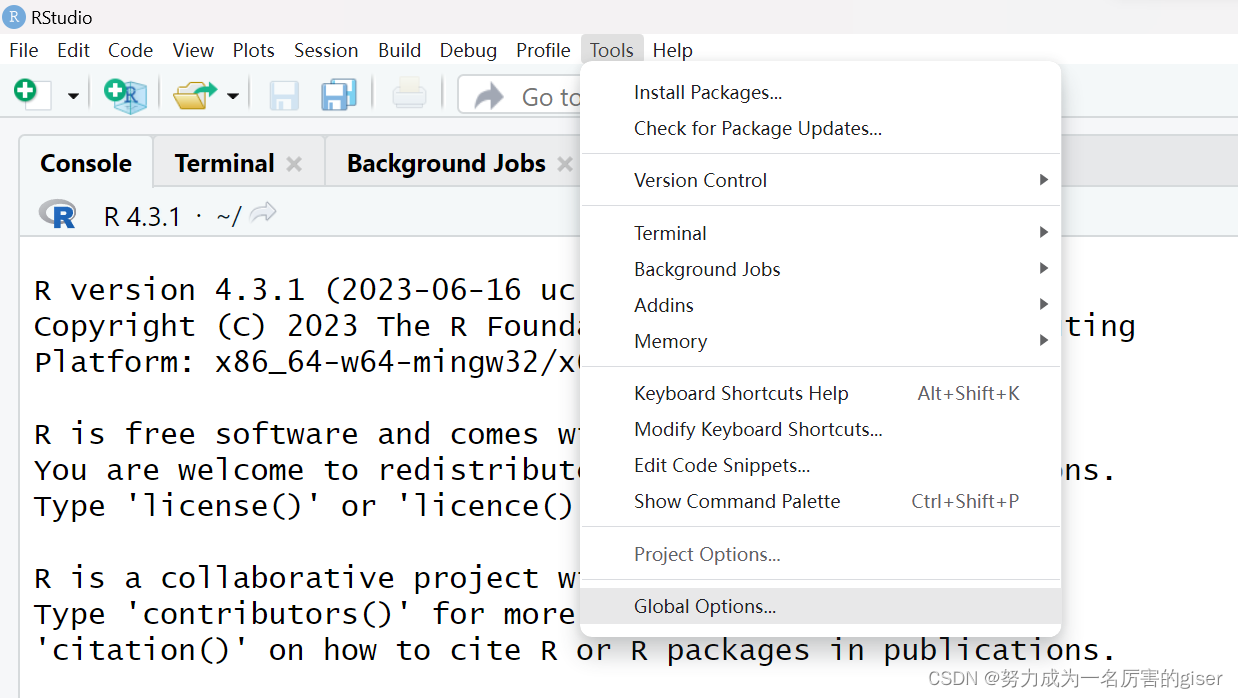Expand the recent files dropdown arrow
The height and width of the screenshot is (698, 1238).
(233, 96)
